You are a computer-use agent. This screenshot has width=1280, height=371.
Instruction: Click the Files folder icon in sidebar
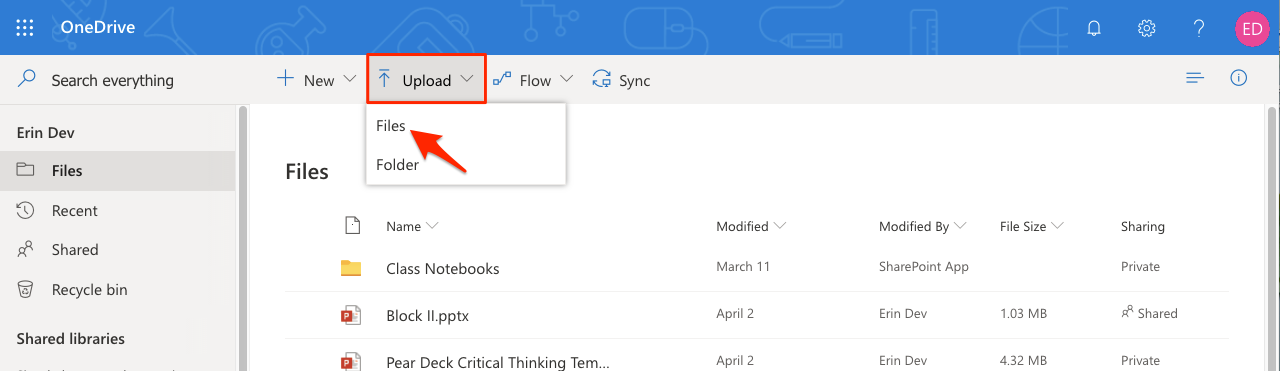pyautogui.click(x=26, y=170)
